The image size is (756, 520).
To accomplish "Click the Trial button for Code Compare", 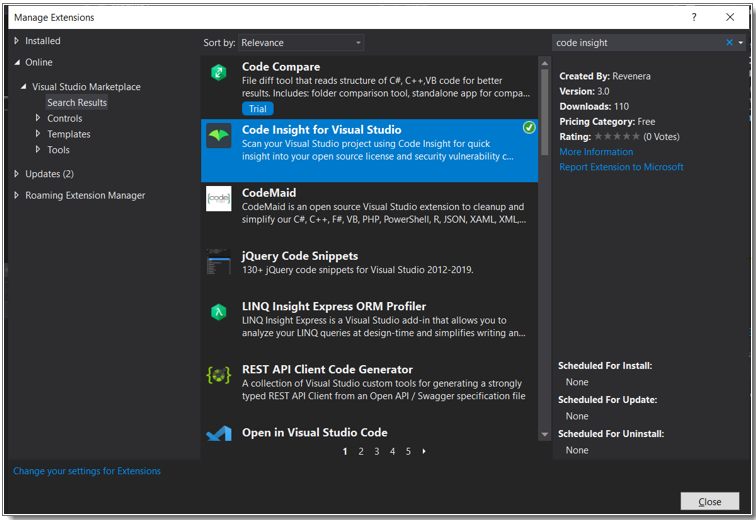I will tap(257, 108).
